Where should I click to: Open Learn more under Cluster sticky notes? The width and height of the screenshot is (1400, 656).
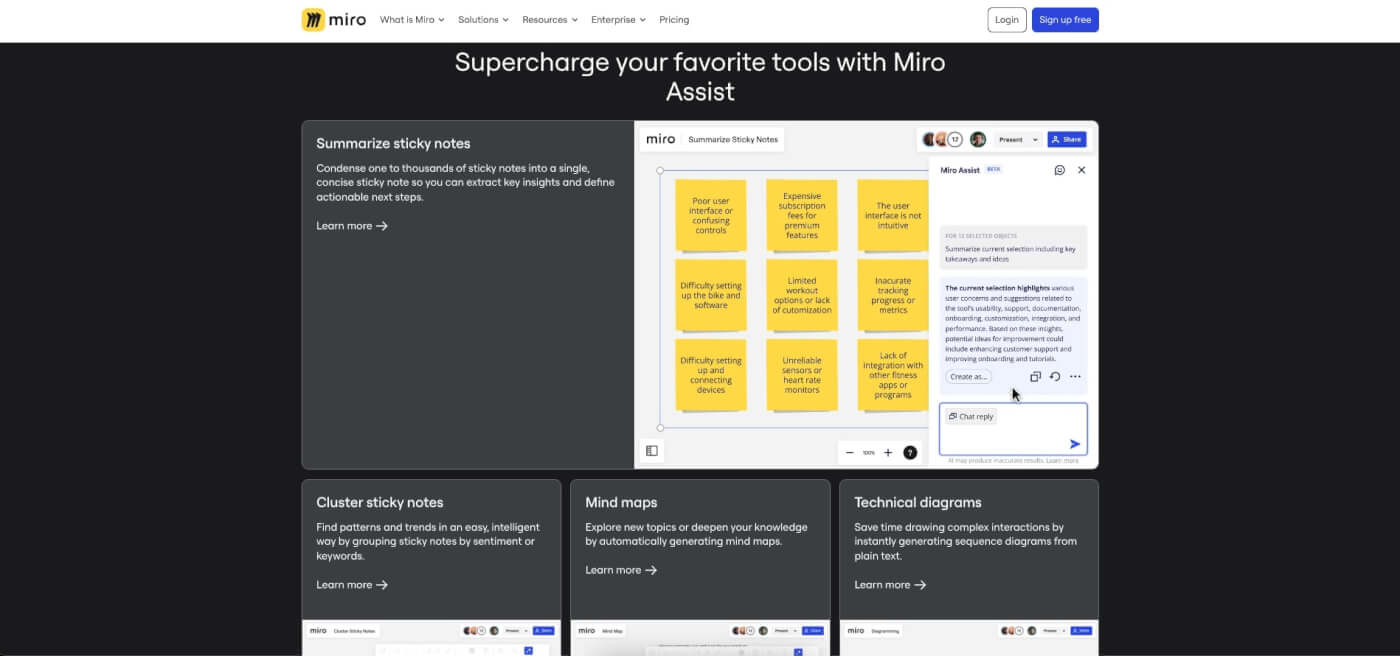(352, 585)
